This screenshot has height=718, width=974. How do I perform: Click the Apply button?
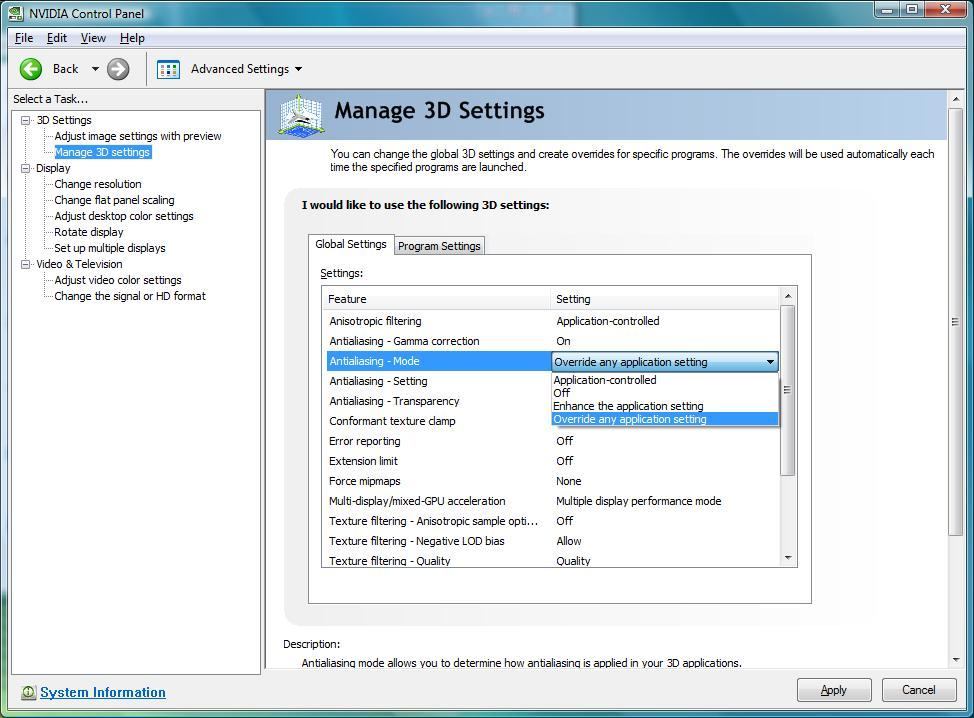tap(834, 690)
